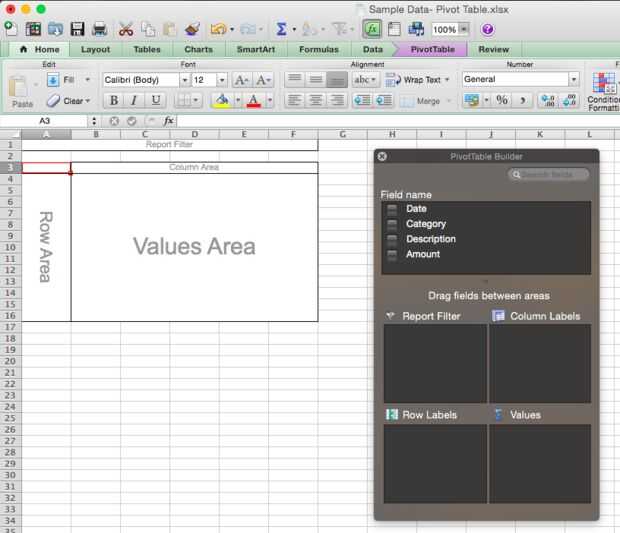Click the increase indent icon
The height and width of the screenshot is (533, 620).
384,100
